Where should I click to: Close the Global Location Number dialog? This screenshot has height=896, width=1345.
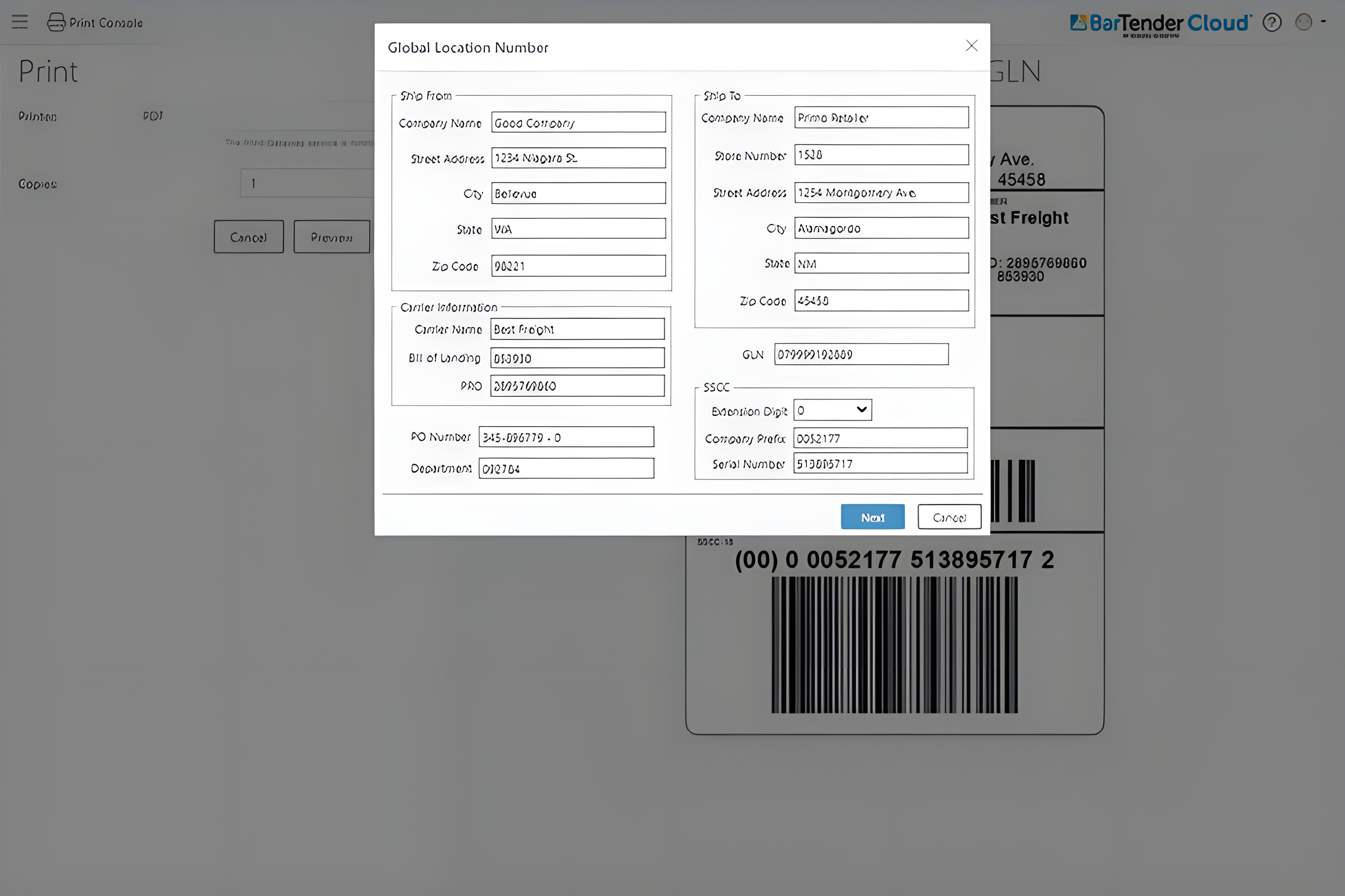[x=972, y=46]
